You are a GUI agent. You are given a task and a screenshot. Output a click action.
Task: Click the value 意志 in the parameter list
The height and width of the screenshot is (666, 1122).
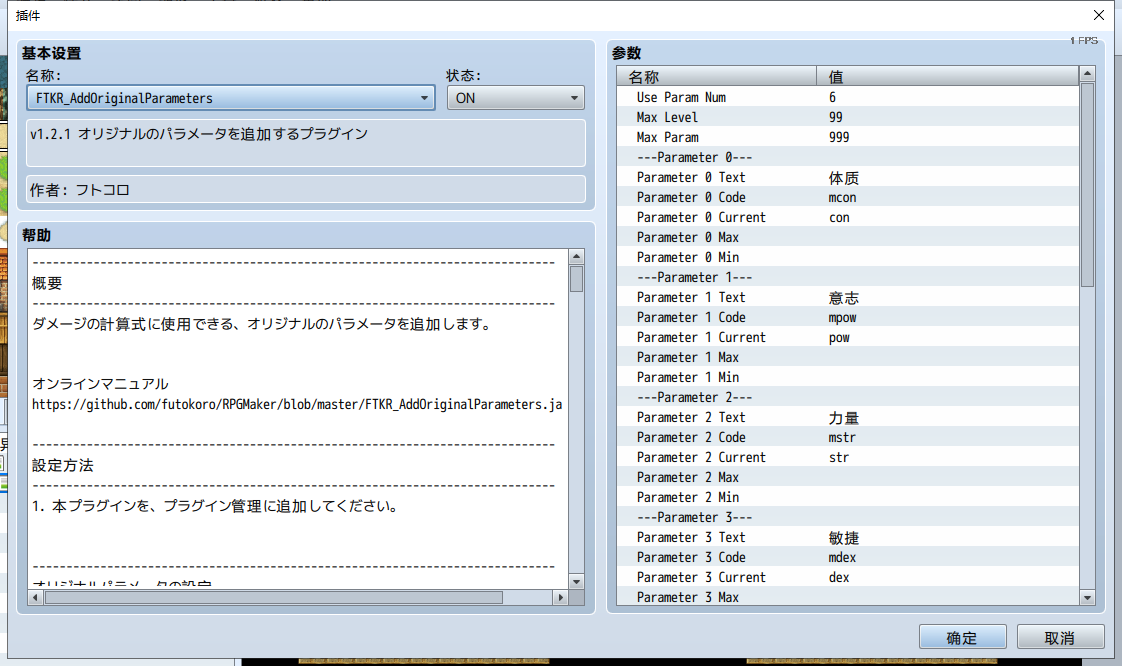[x=844, y=298]
